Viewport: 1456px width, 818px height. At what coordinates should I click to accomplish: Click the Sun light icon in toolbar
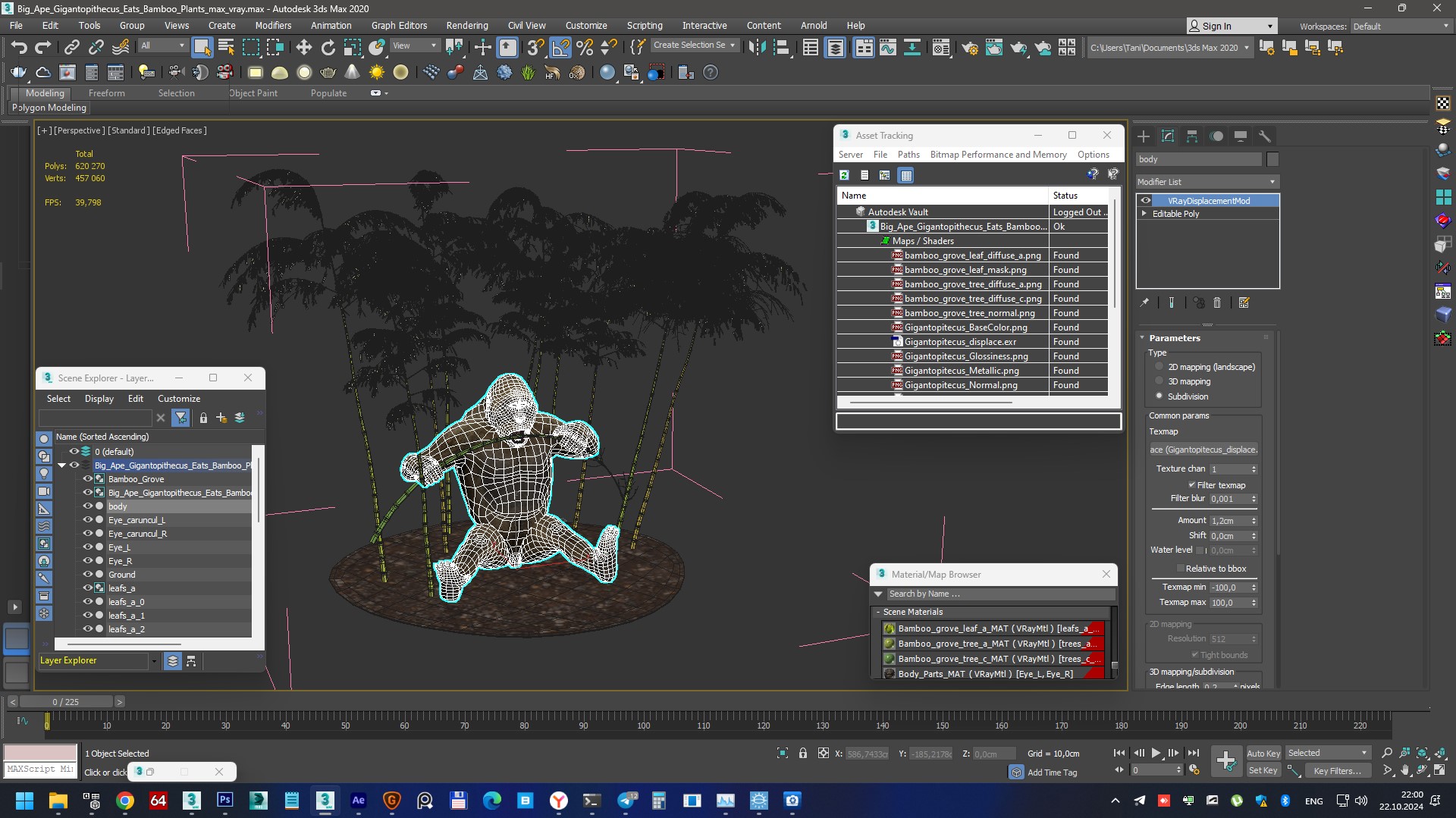[x=376, y=73]
